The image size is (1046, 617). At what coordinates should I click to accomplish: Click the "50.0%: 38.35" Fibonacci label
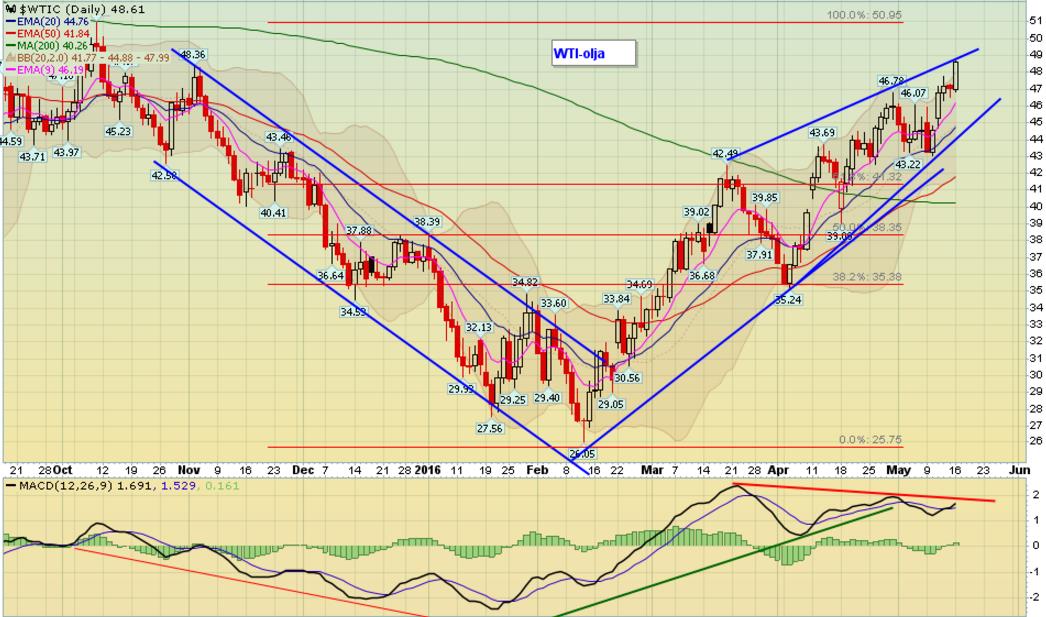(x=867, y=227)
